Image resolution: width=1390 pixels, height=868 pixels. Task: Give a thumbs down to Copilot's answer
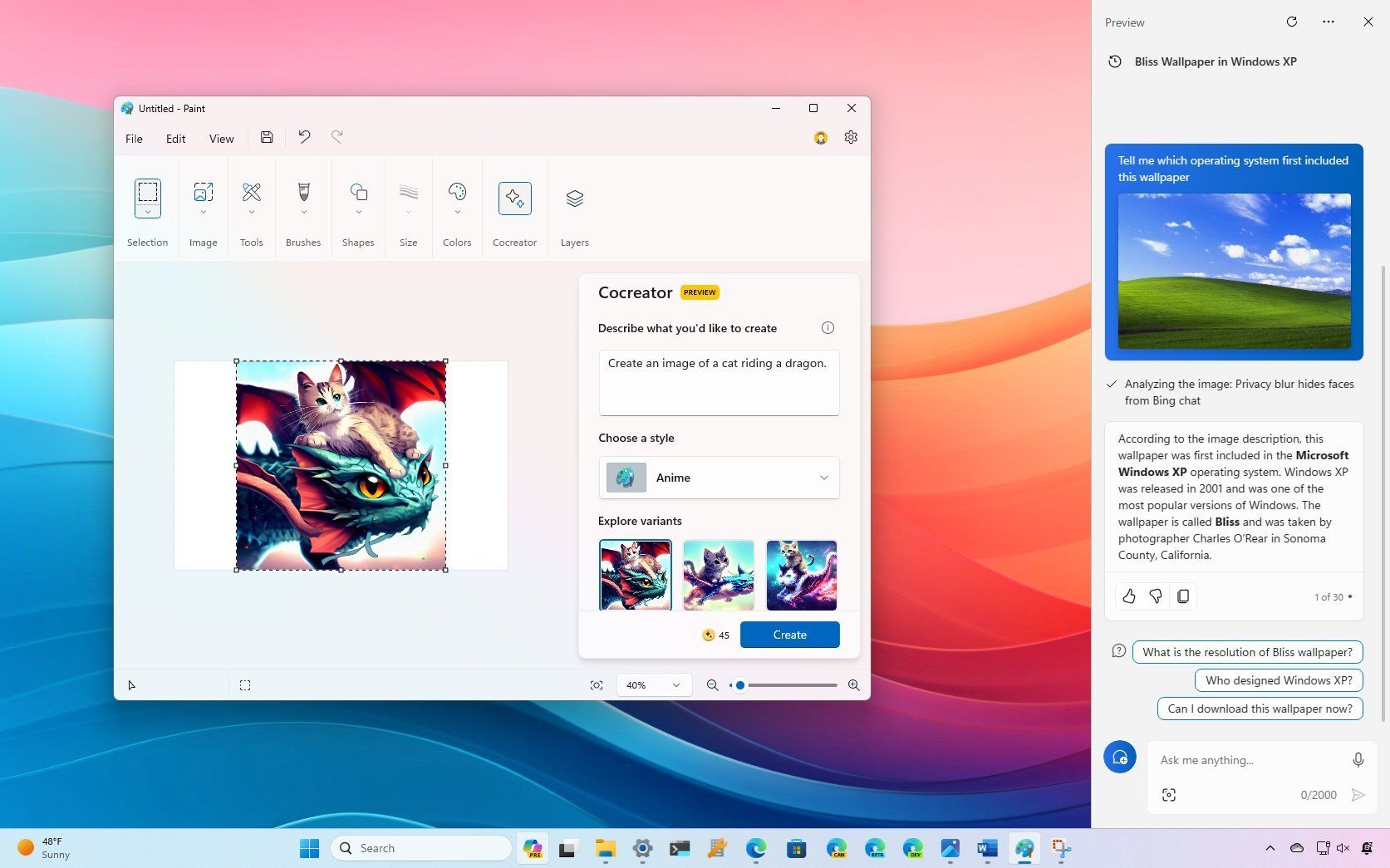point(1155,596)
